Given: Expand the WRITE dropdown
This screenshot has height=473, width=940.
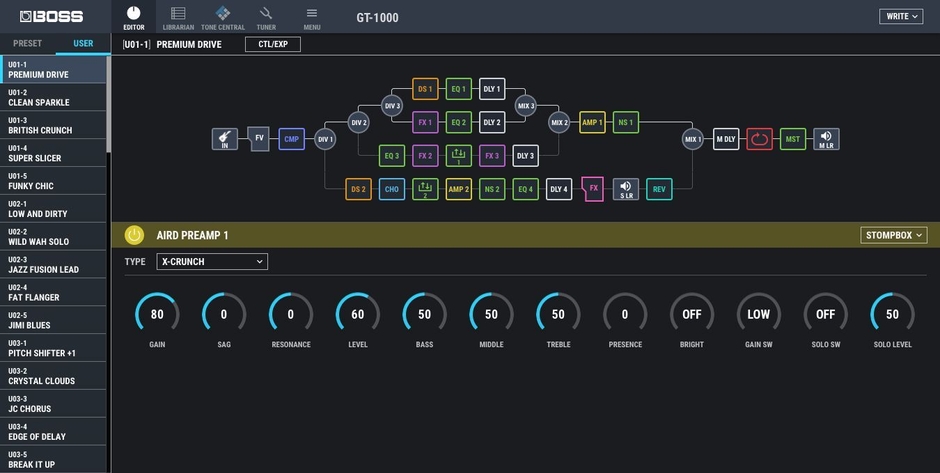Looking at the screenshot, I should point(901,16).
